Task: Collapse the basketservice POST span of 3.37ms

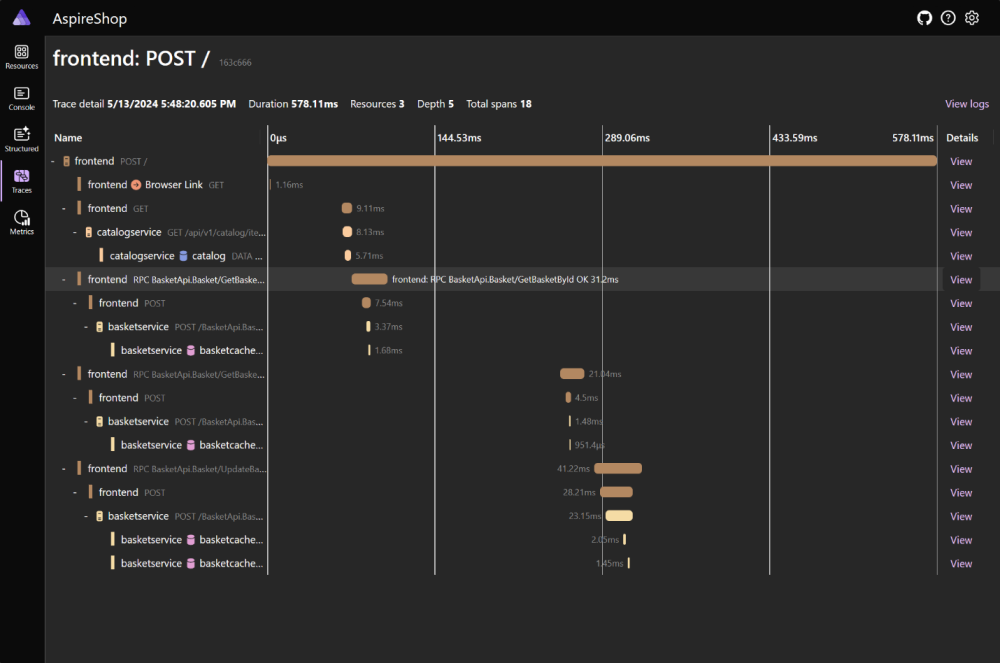Action: [86, 326]
